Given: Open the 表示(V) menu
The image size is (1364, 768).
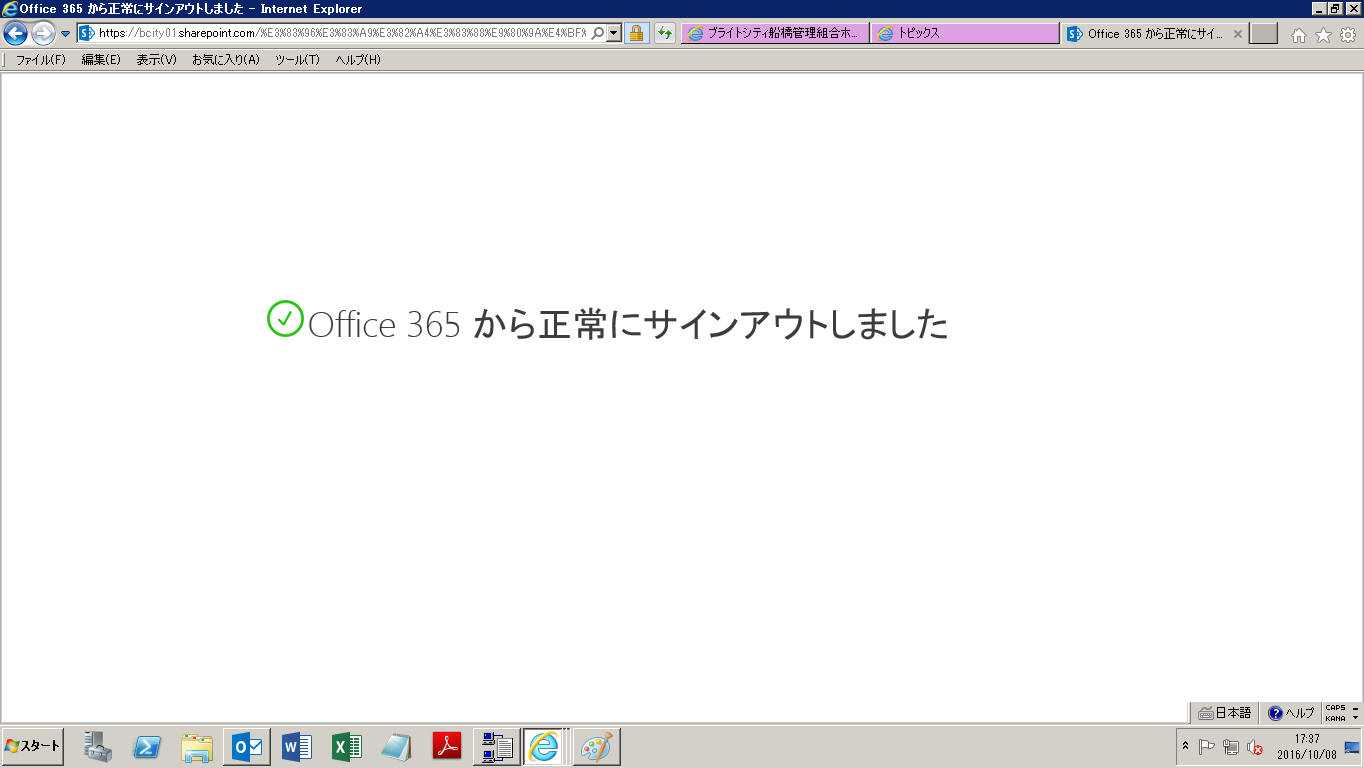Looking at the screenshot, I should coord(156,60).
